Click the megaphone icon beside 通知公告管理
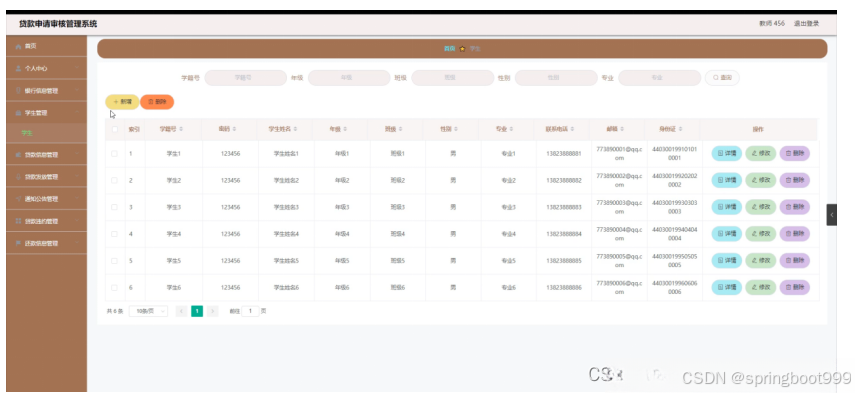The height and width of the screenshot is (393, 855). click(19, 199)
